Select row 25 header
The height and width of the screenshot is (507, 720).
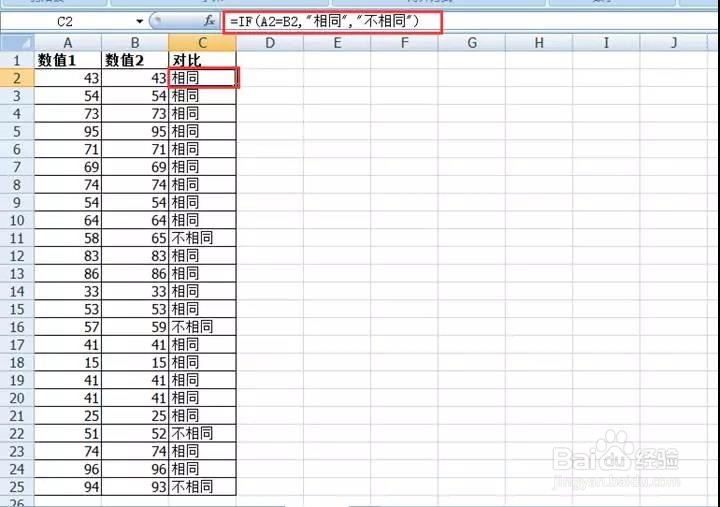[17, 487]
